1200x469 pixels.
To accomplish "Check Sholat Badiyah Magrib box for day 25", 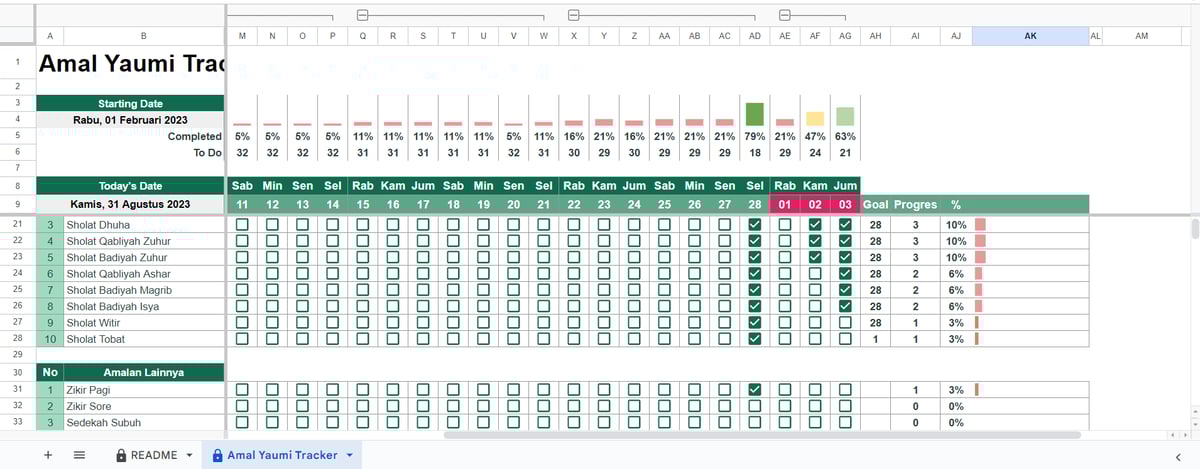I will [665, 290].
